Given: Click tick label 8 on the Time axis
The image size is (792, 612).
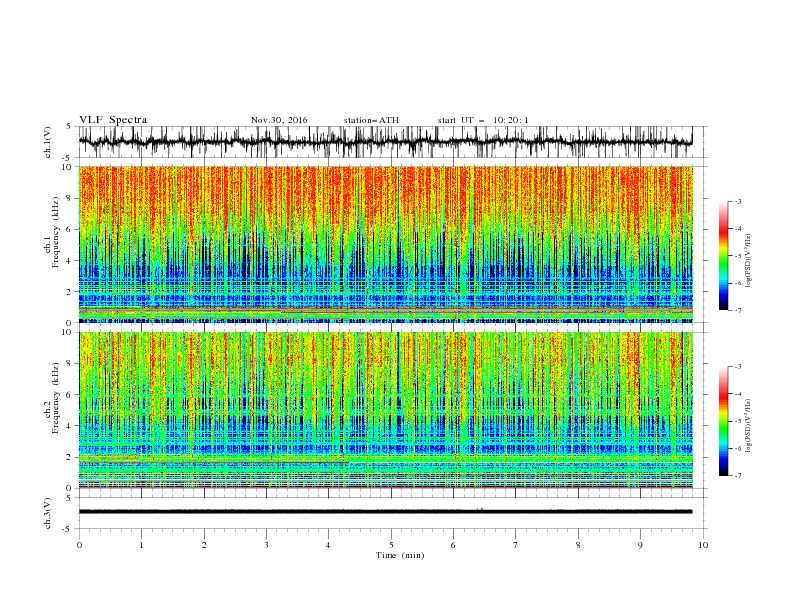Looking at the screenshot, I should coord(578,545).
